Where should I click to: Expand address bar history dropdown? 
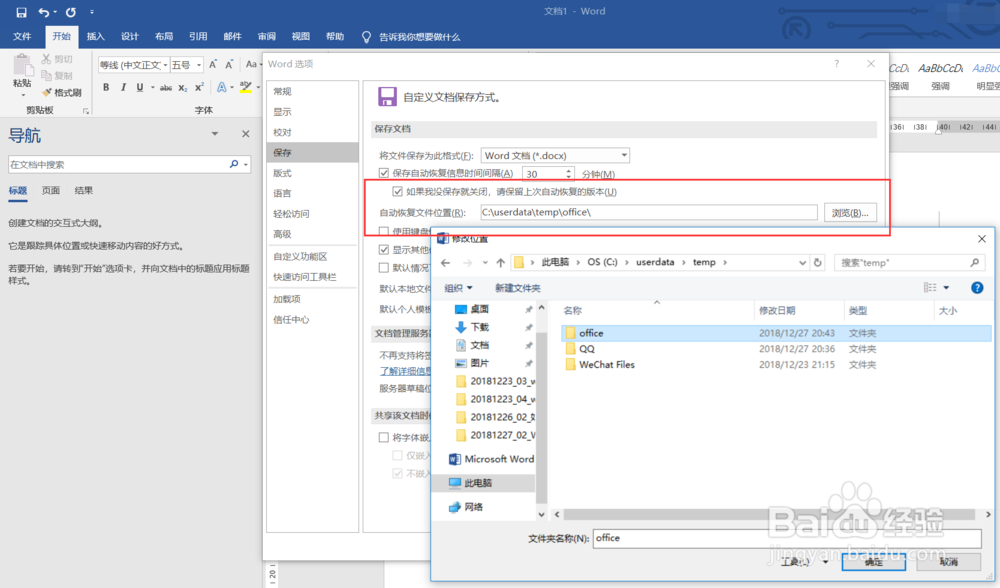click(x=802, y=263)
